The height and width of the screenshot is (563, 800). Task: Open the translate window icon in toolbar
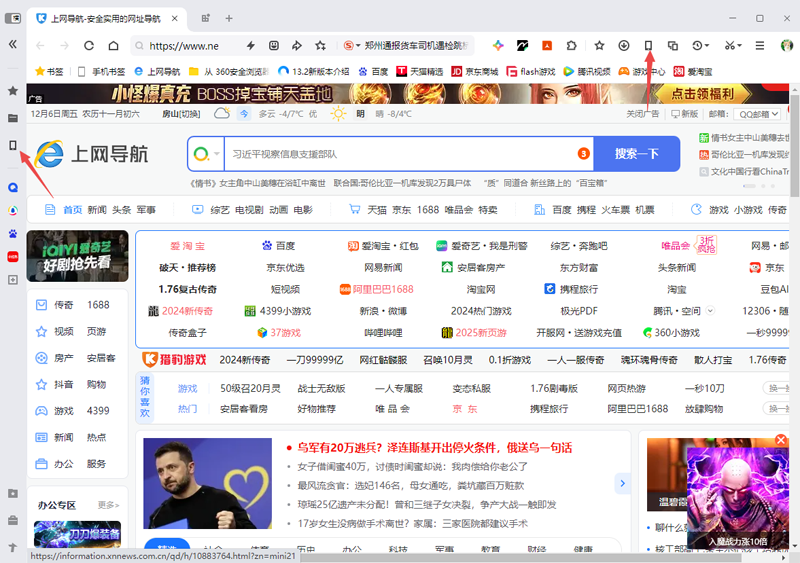673,45
